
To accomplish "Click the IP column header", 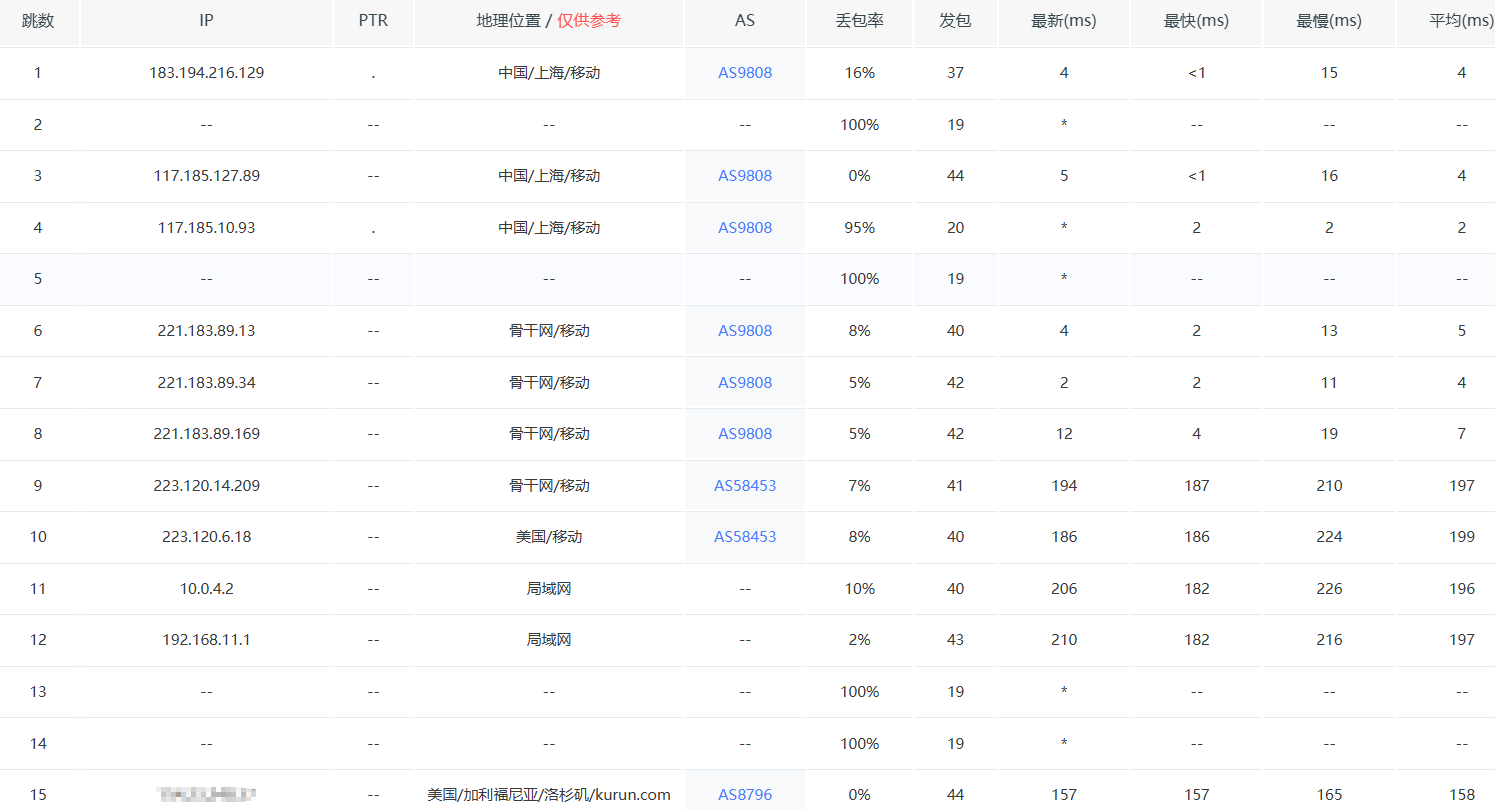I will (207, 21).
